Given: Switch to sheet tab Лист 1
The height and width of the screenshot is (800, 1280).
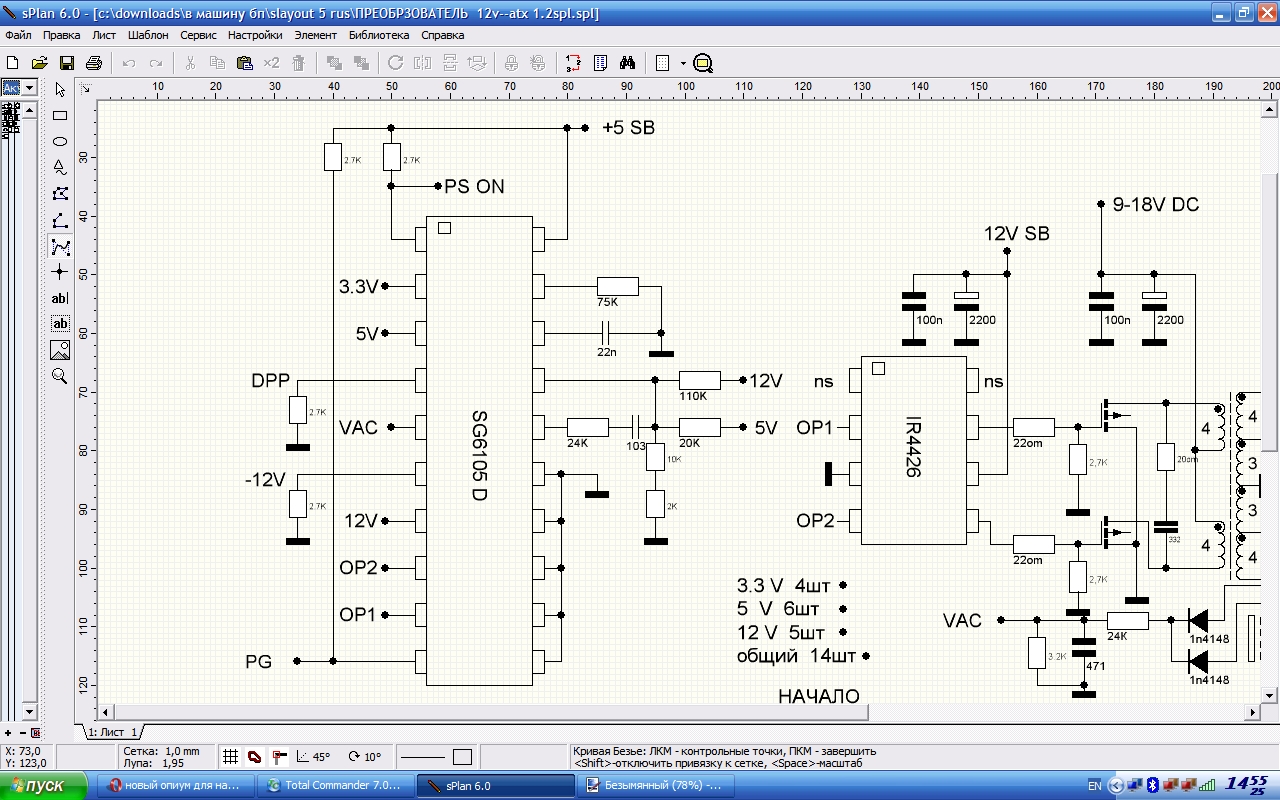Looking at the screenshot, I should coord(112,733).
